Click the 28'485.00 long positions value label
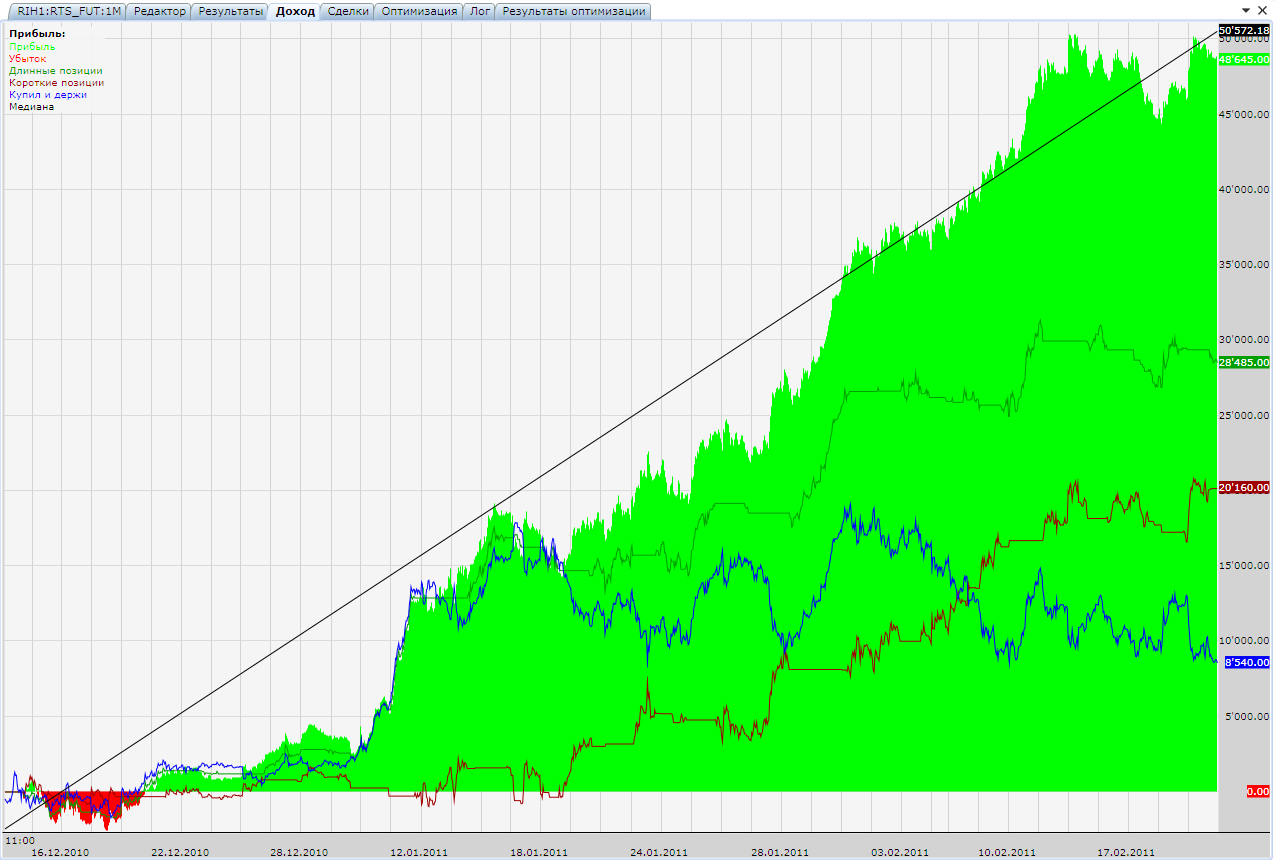Image resolution: width=1274 pixels, height=860 pixels. tap(1244, 363)
